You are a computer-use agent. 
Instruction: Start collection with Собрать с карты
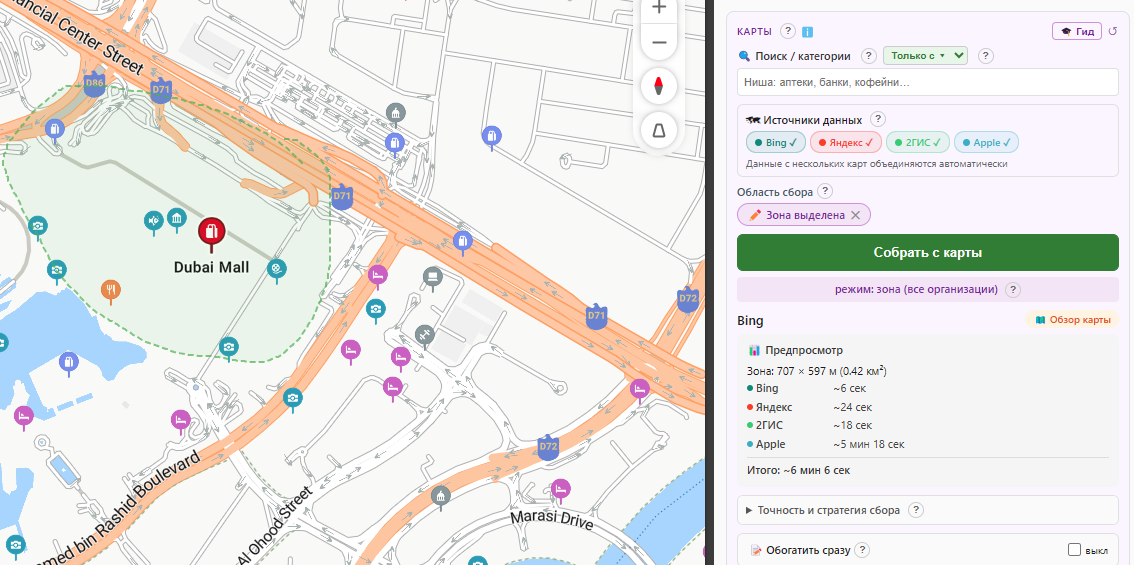pos(928,252)
